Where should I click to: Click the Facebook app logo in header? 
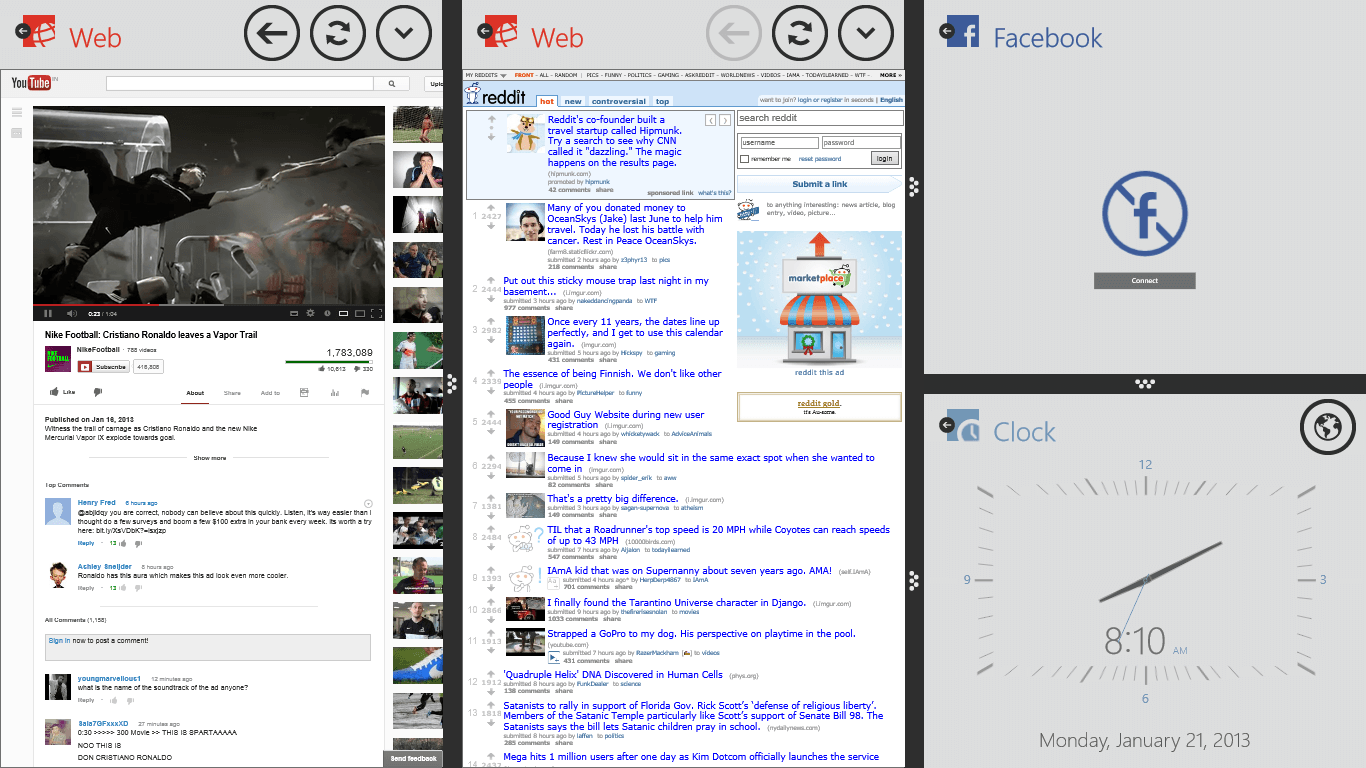click(x=962, y=32)
